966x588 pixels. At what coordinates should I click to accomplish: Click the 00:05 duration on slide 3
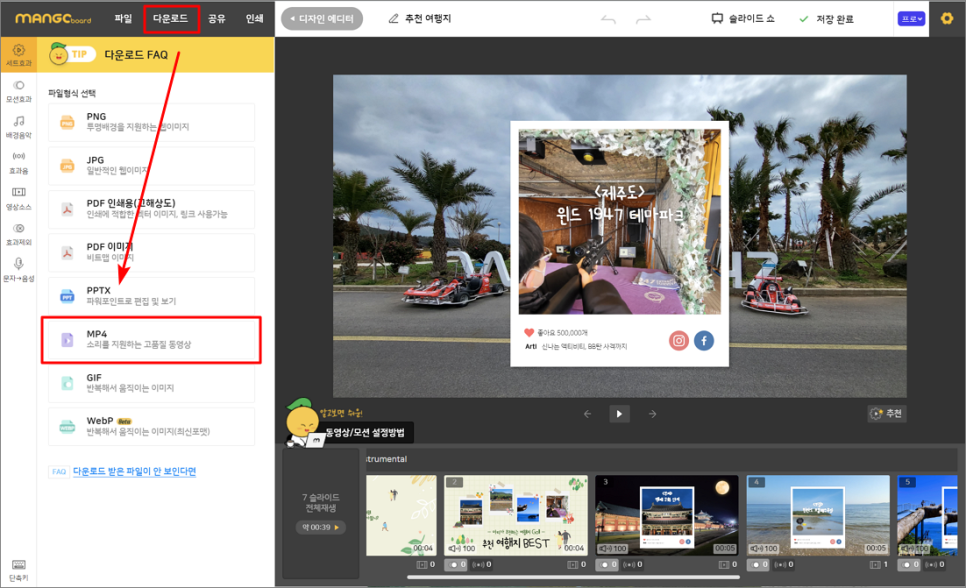(x=724, y=548)
